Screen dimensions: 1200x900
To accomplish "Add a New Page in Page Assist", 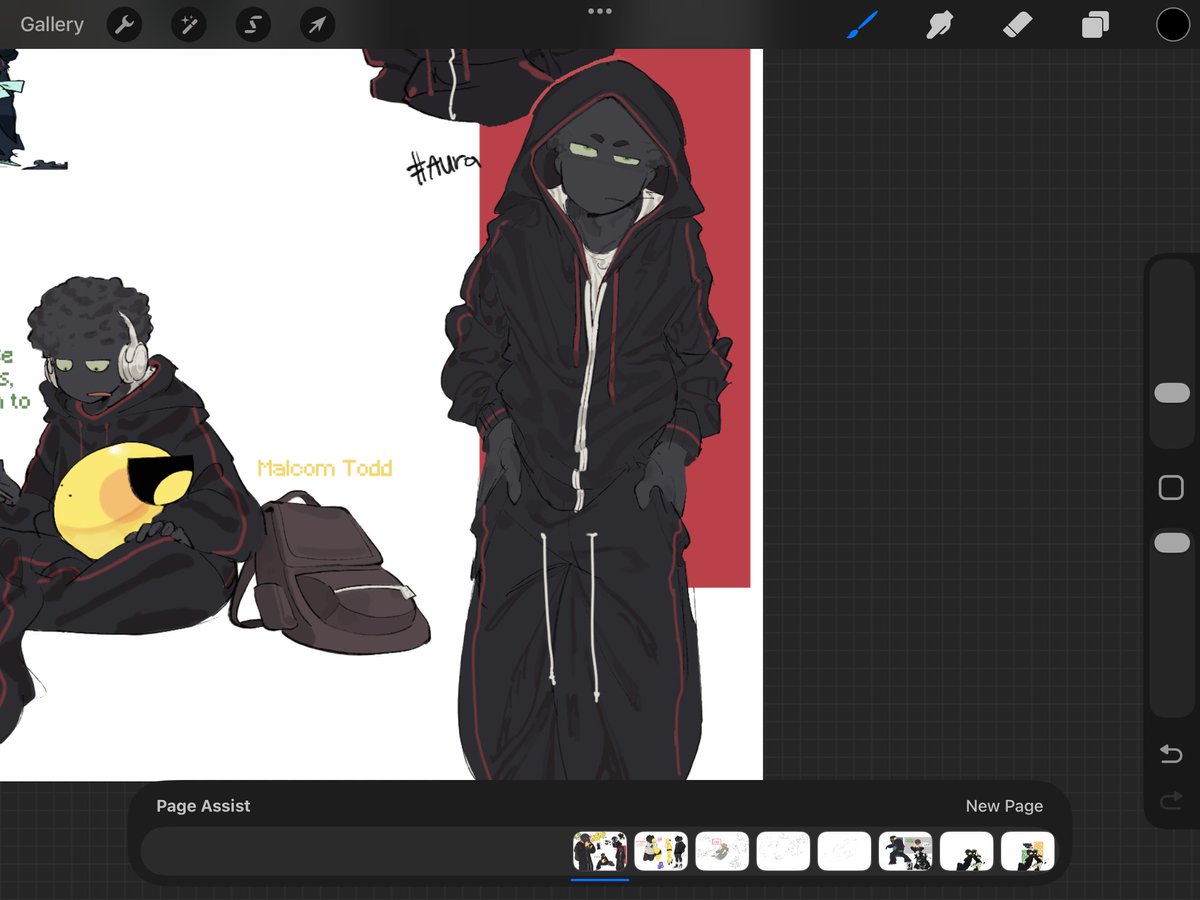I will [x=1004, y=806].
